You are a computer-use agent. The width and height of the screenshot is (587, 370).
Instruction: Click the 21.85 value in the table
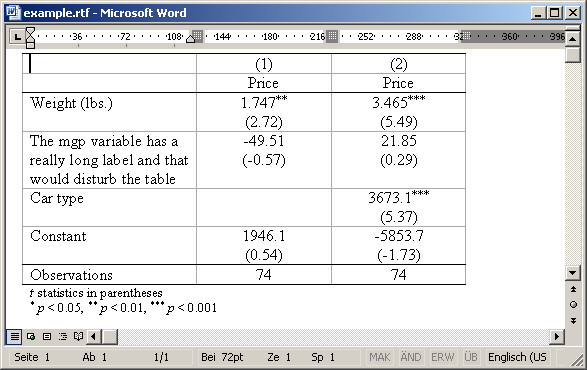tap(399, 141)
